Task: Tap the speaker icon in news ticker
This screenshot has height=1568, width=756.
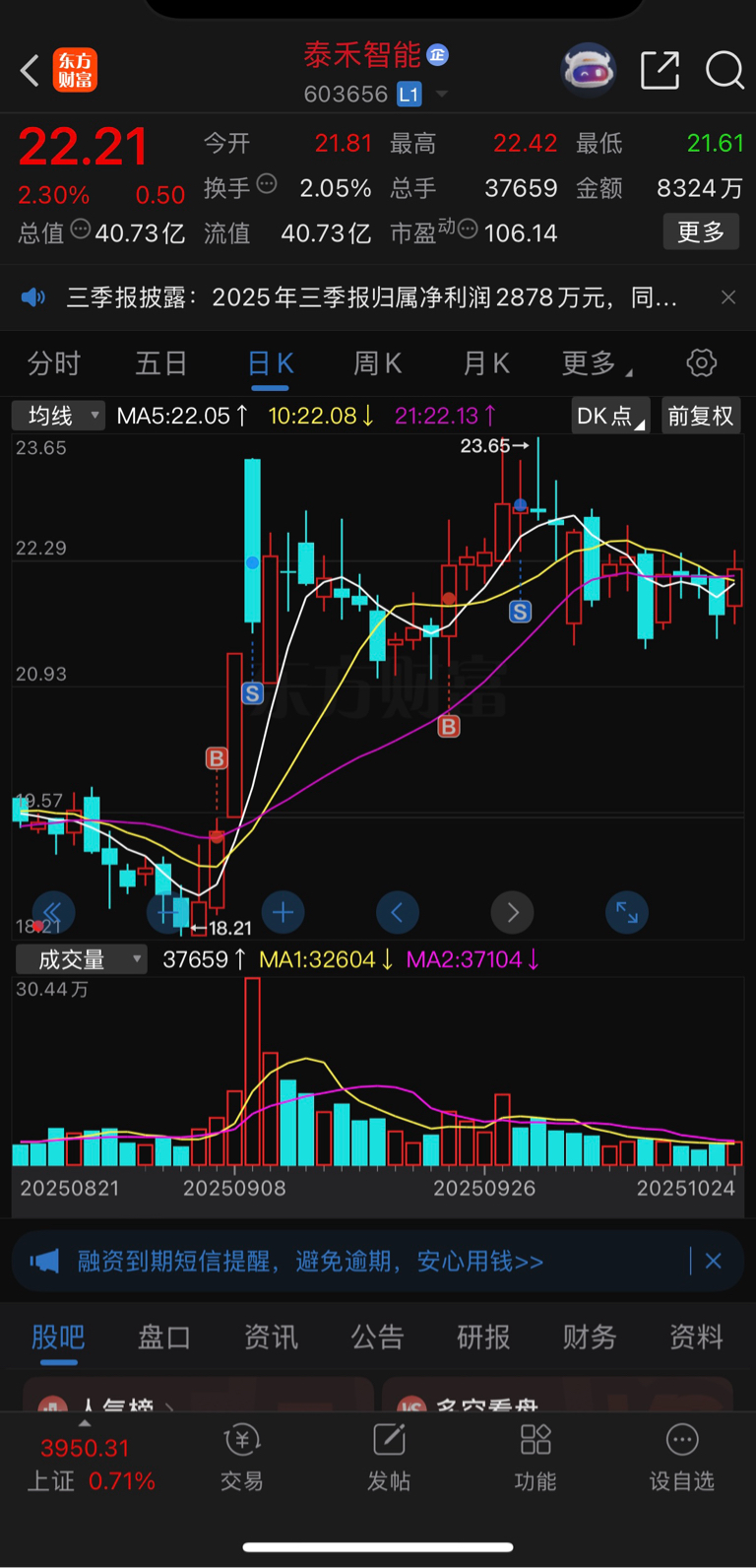Action: coord(33,297)
